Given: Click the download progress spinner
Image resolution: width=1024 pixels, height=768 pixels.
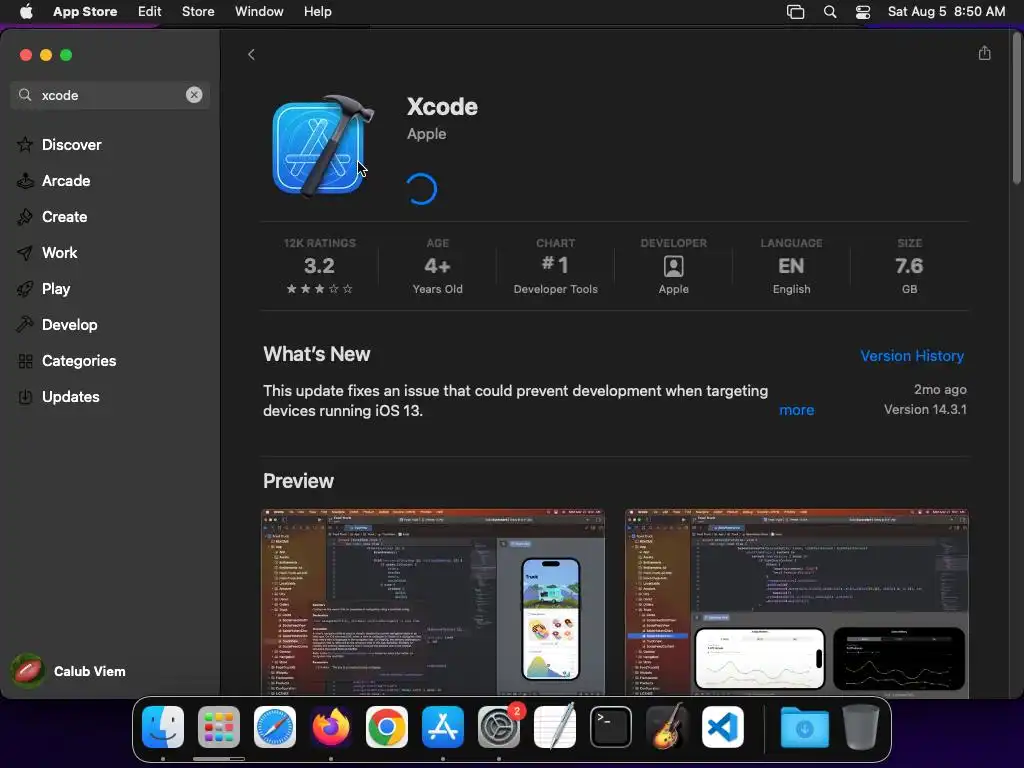Looking at the screenshot, I should tap(422, 189).
